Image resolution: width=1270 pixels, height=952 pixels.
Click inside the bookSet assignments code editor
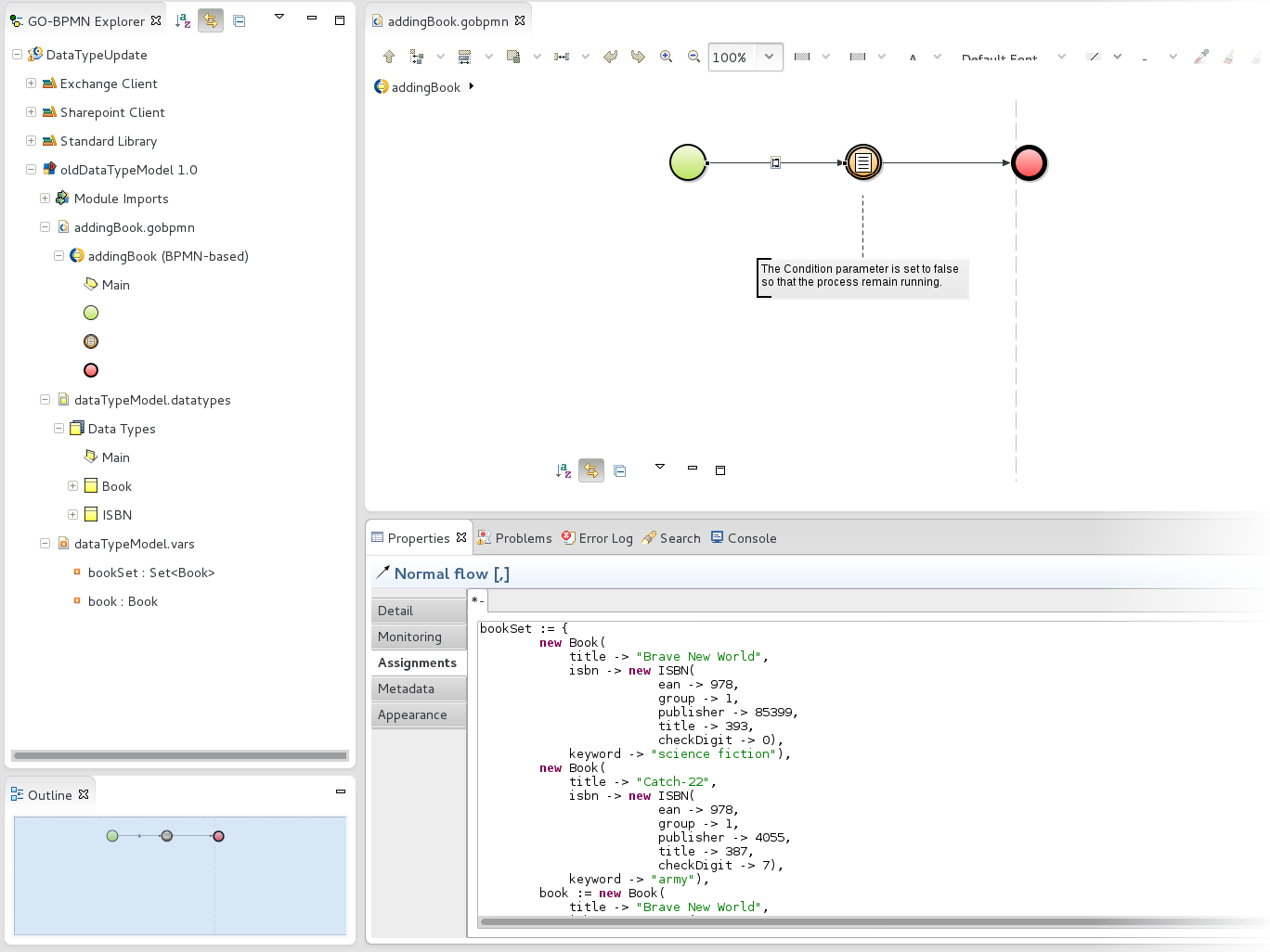(873, 767)
